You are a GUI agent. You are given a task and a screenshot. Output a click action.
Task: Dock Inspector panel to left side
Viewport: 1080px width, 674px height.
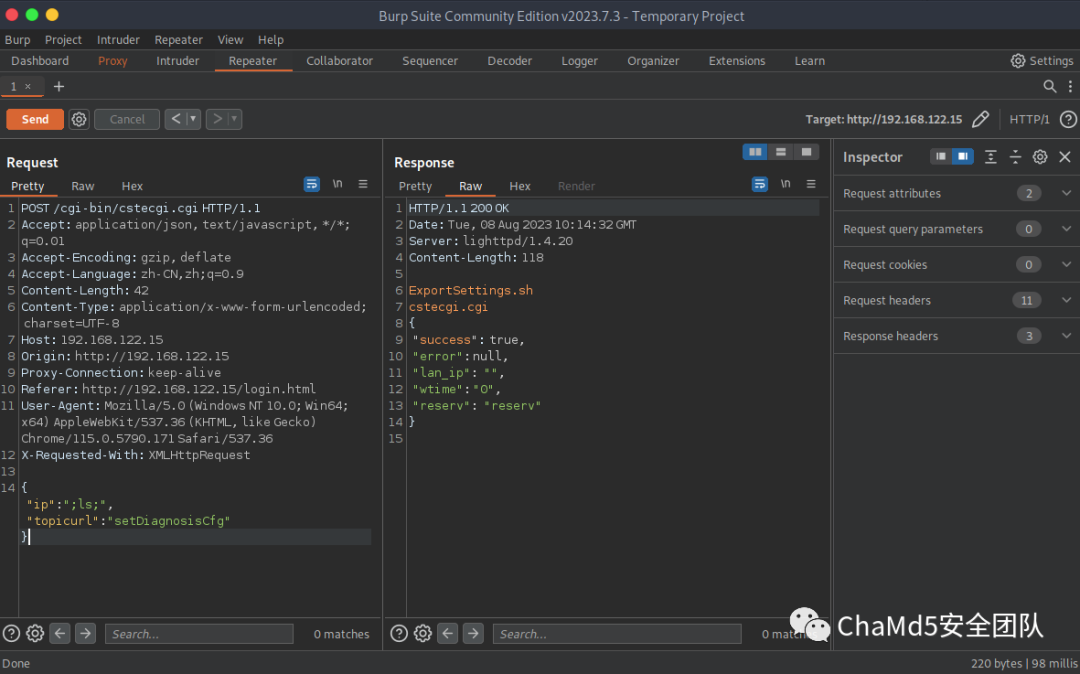(x=941, y=157)
